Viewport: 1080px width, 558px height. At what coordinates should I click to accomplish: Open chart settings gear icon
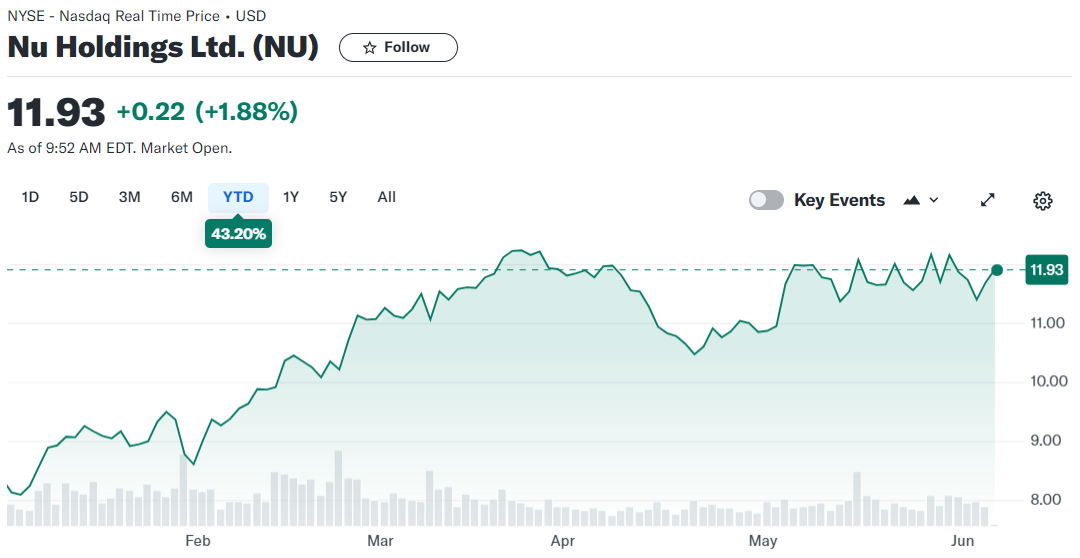pos(1042,201)
